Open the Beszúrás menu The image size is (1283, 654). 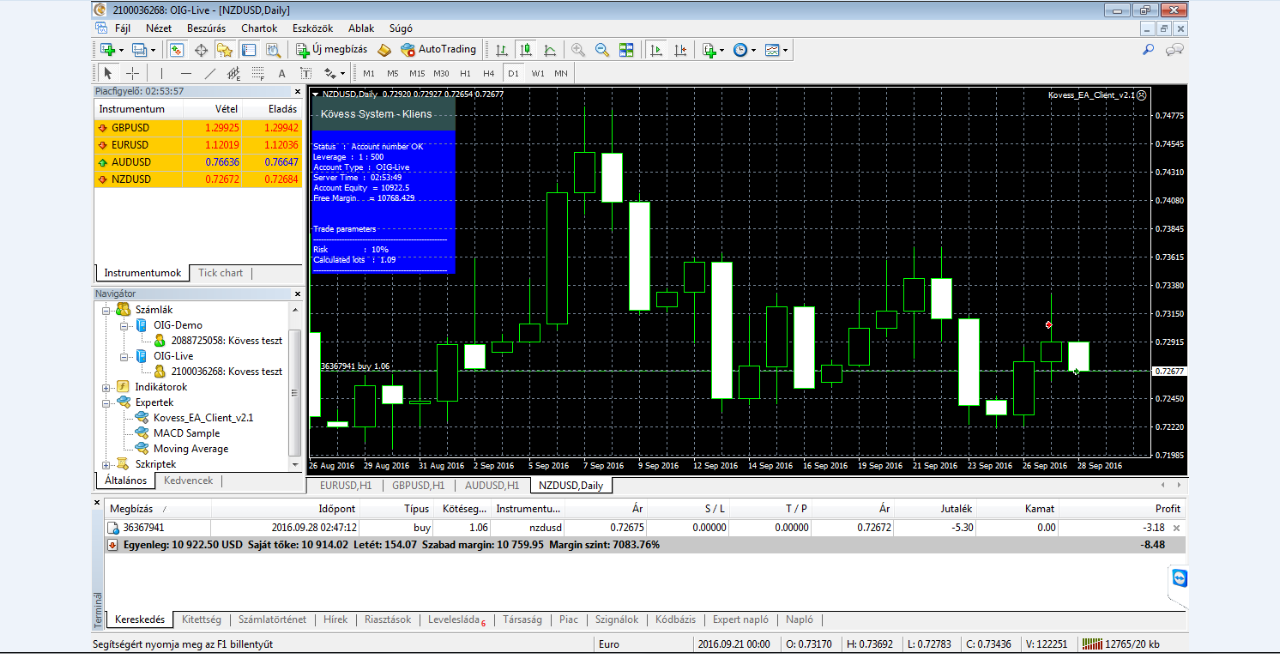click(x=205, y=28)
